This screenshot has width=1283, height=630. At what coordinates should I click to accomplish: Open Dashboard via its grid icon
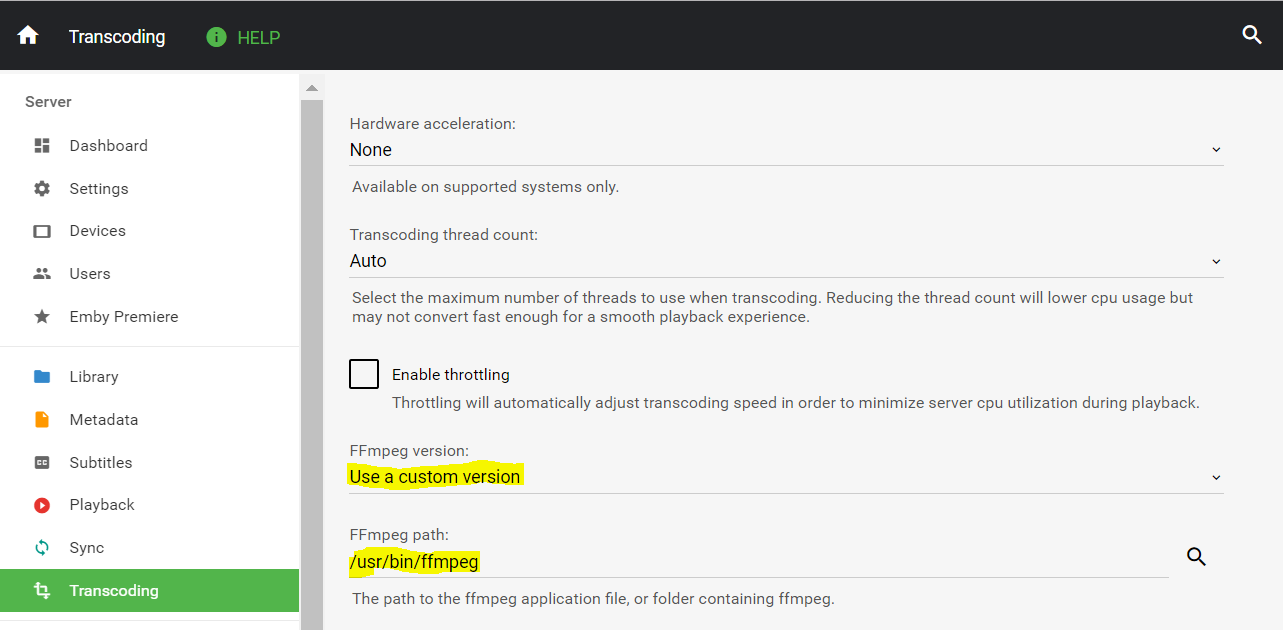(x=42, y=146)
